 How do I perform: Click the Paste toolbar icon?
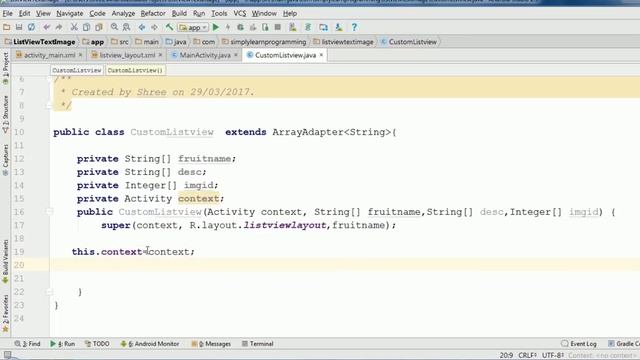pos(99,27)
